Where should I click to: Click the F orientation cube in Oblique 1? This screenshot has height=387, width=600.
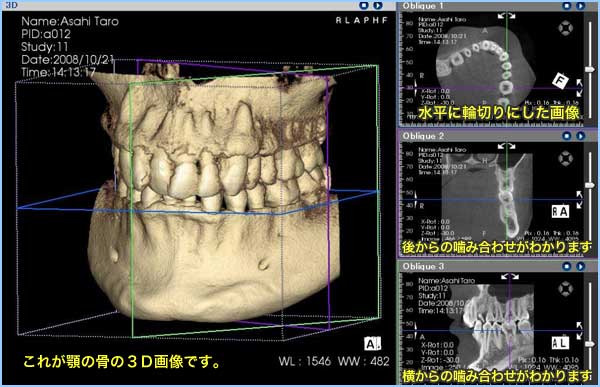point(561,81)
